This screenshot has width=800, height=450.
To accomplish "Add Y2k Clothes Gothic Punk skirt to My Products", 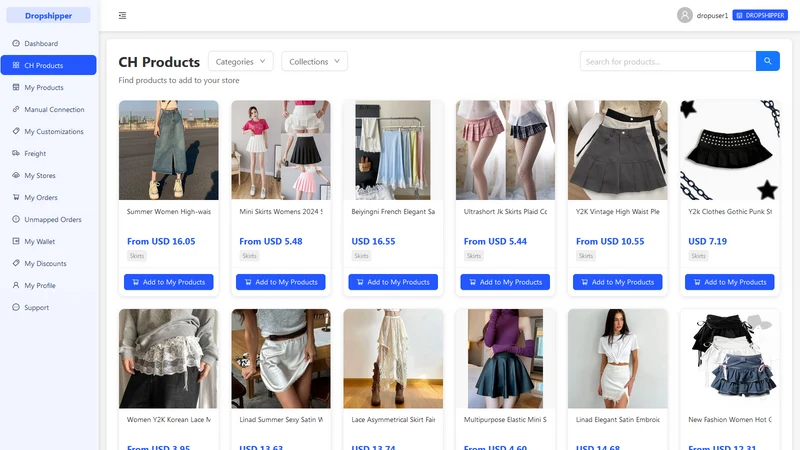I will 730,282.
